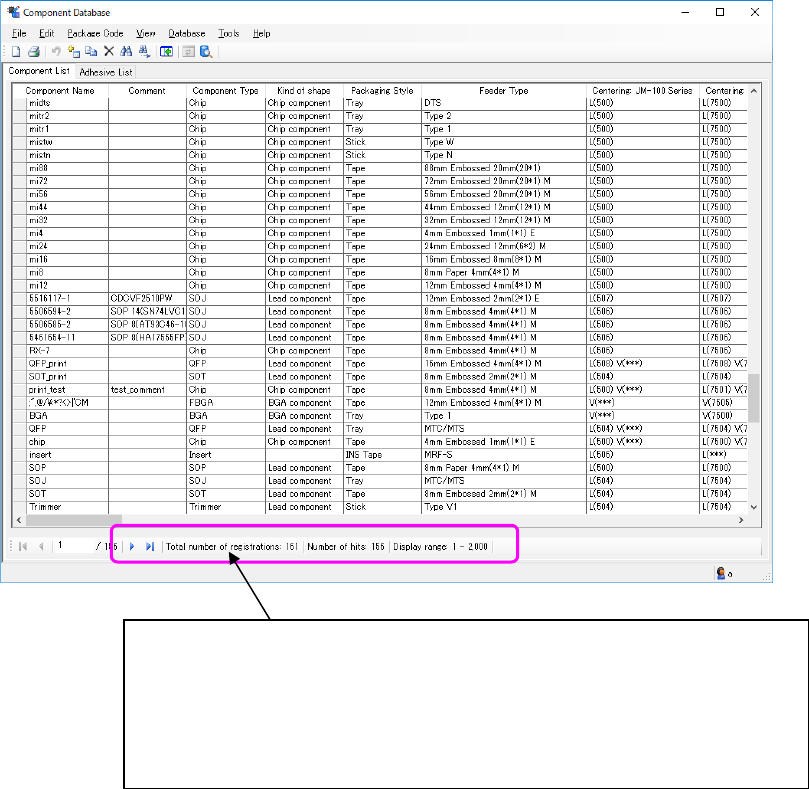Click the New document toolbar icon
This screenshot has height=789, width=809.
(x=16, y=51)
